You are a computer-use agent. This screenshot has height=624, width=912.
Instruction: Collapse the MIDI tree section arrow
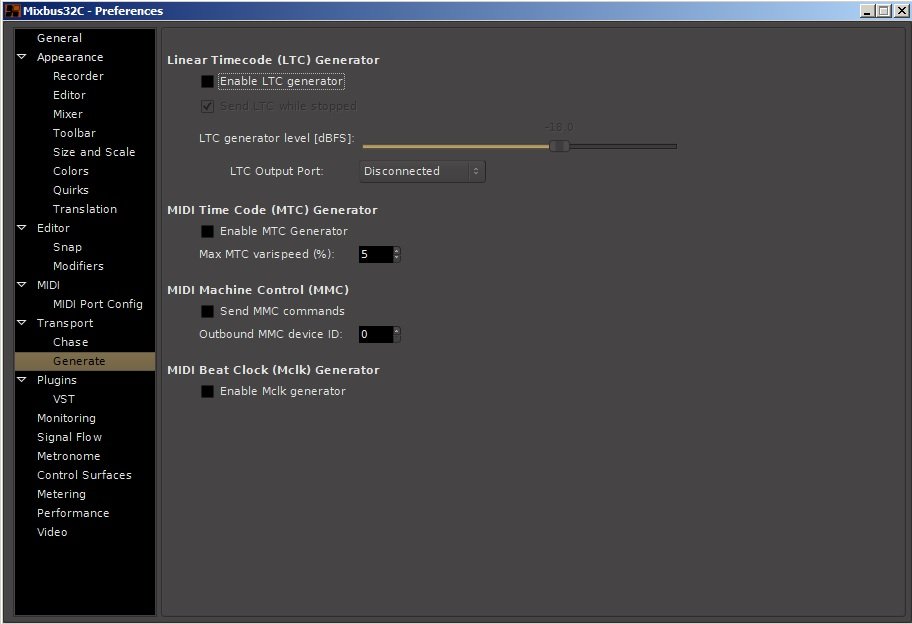(22, 285)
